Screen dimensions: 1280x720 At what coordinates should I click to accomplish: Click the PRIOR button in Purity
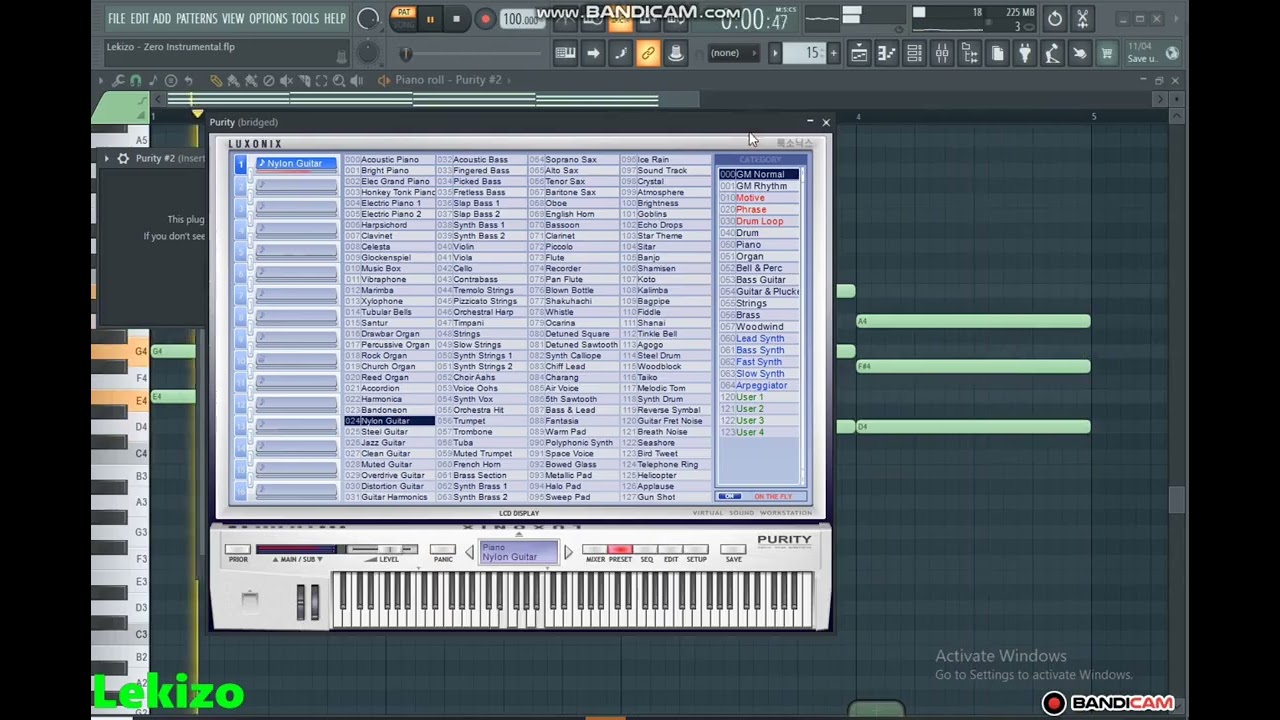tap(238, 549)
